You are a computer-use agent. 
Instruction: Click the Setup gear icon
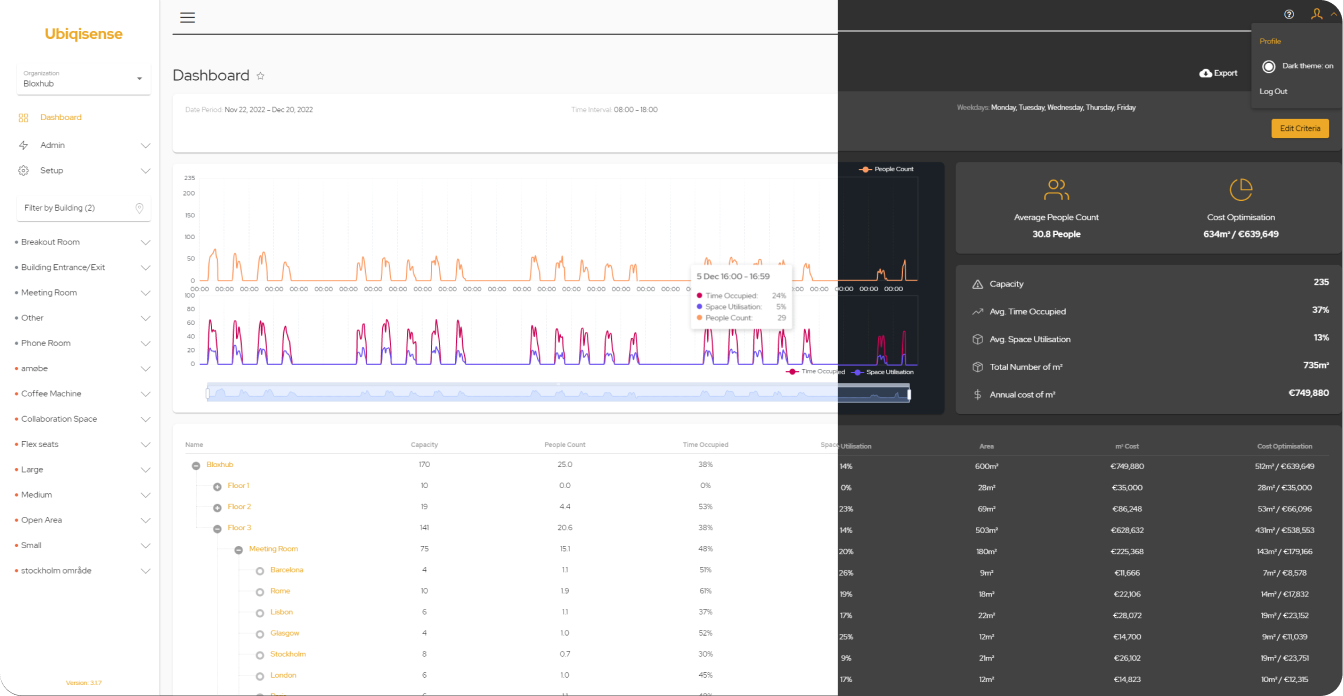pos(23,171)
